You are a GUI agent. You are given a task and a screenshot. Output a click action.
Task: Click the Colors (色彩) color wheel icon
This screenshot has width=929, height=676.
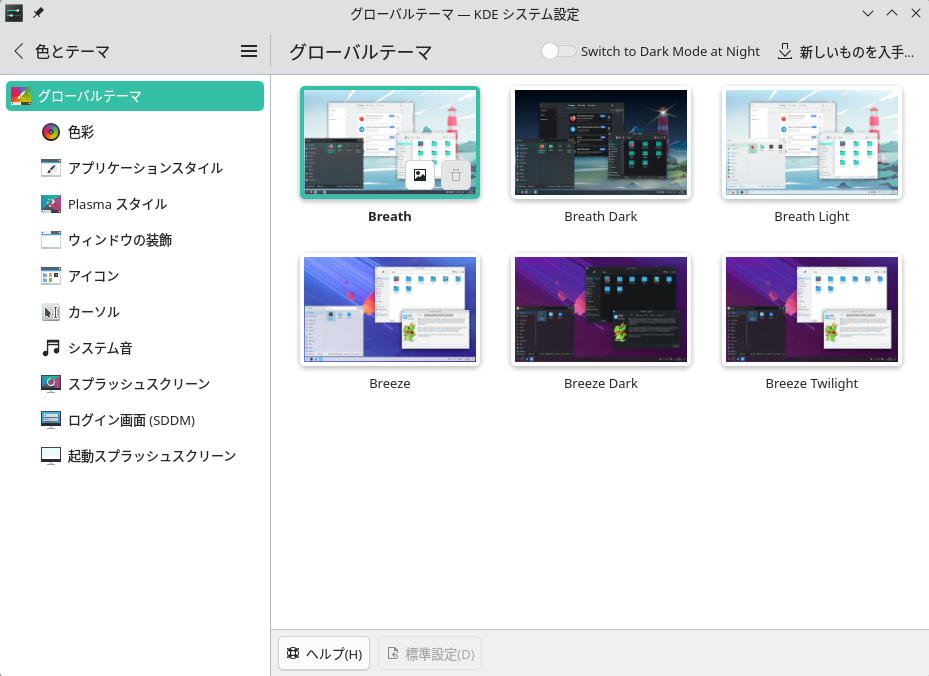[x=51, y=132]
